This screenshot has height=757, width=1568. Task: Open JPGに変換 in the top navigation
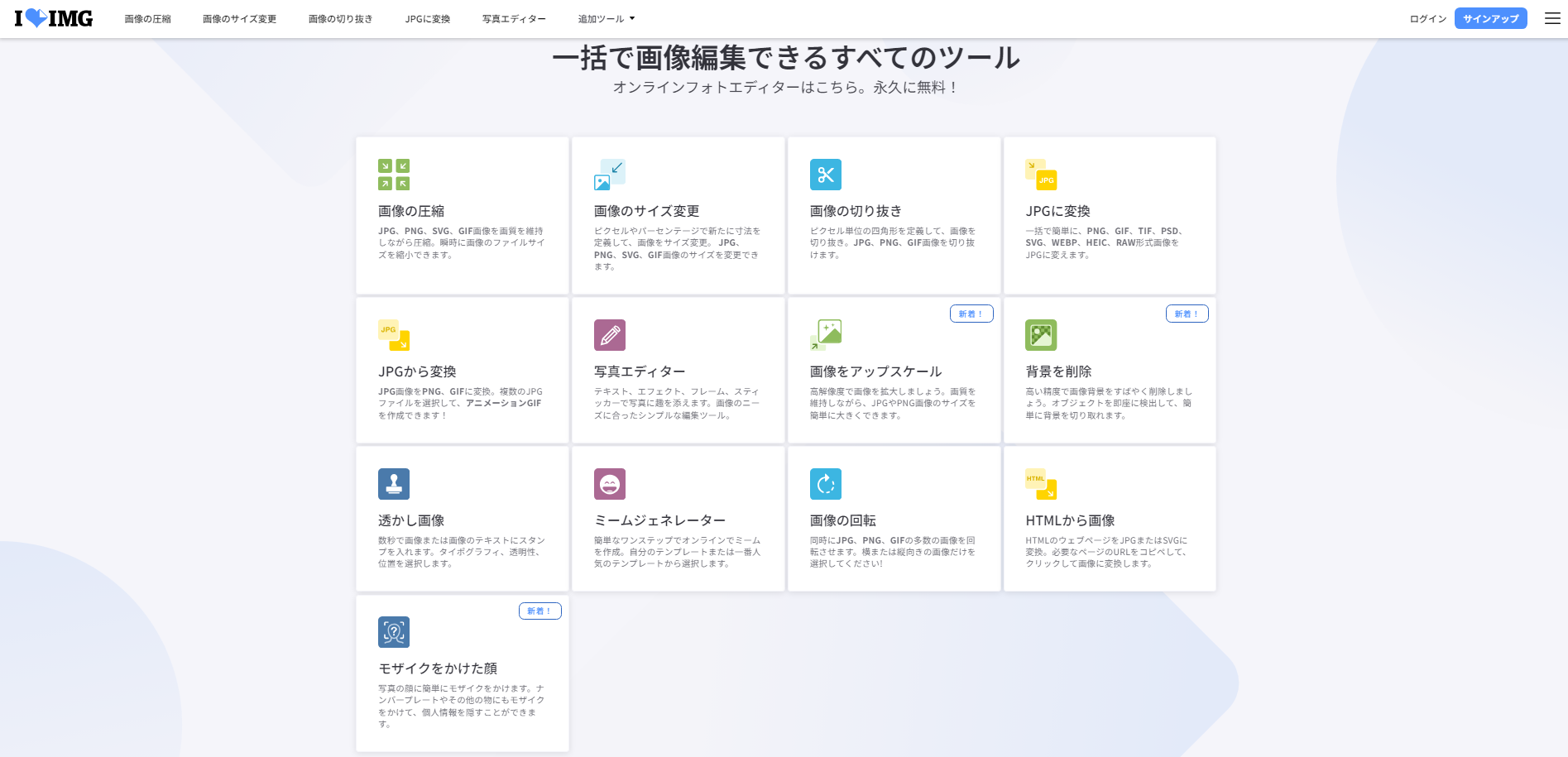click(x=427, y=19)
